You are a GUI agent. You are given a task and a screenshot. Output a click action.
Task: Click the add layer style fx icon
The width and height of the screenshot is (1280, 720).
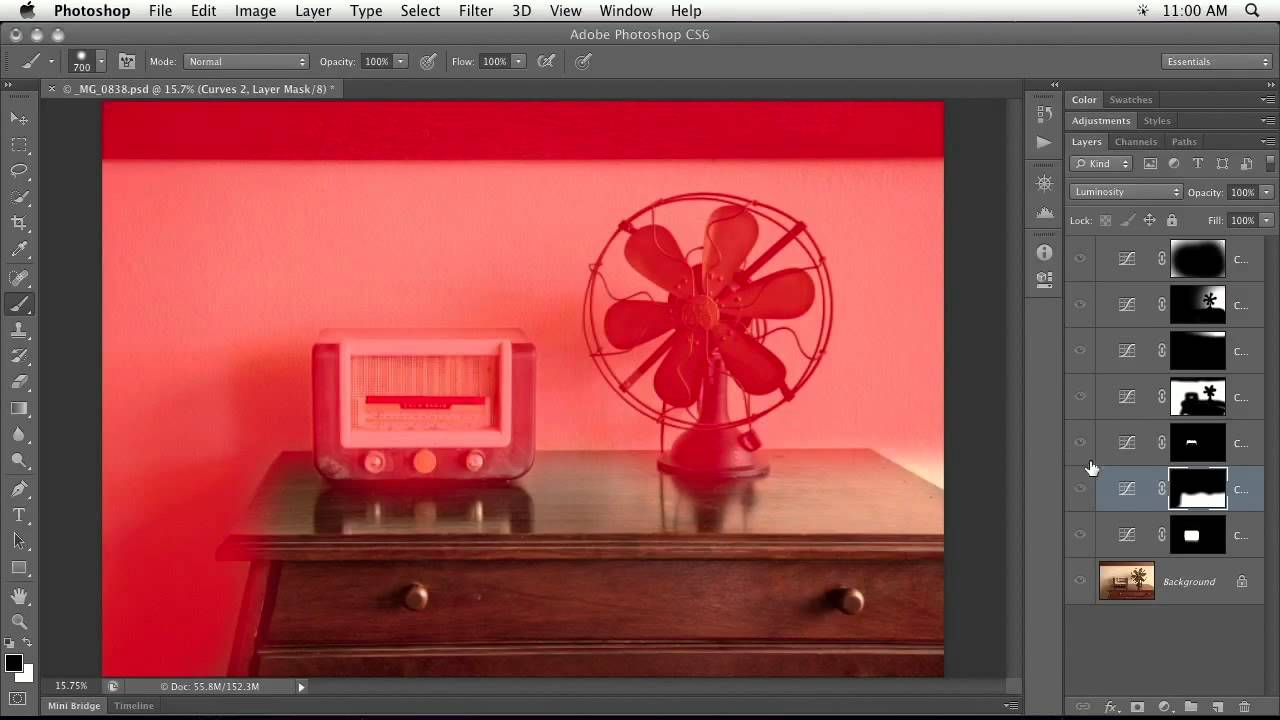click(x=1110, y=707)
